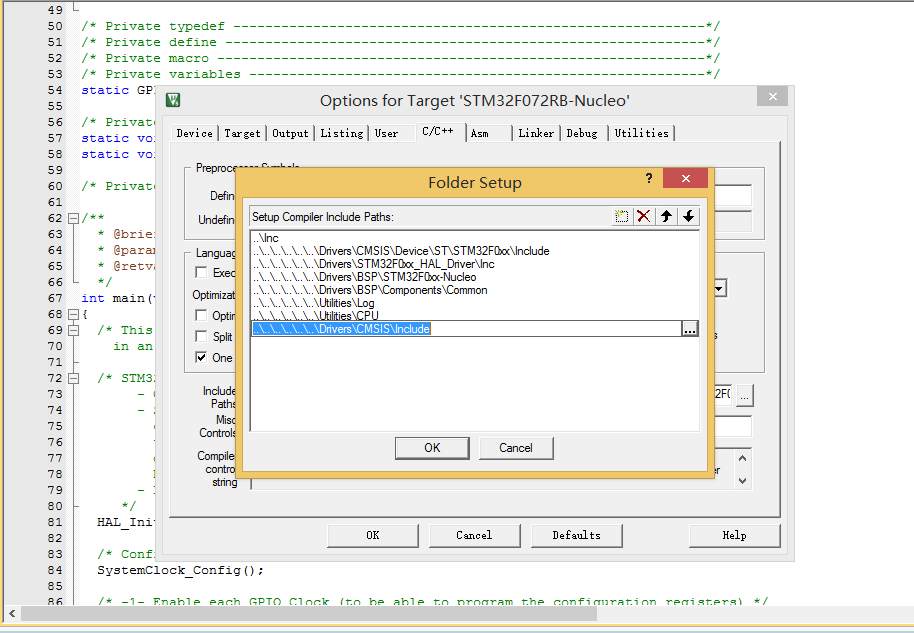This screenshot has height=633, width=914.
Task: Switch to the Utilities tab
Action: pos(642,133)
